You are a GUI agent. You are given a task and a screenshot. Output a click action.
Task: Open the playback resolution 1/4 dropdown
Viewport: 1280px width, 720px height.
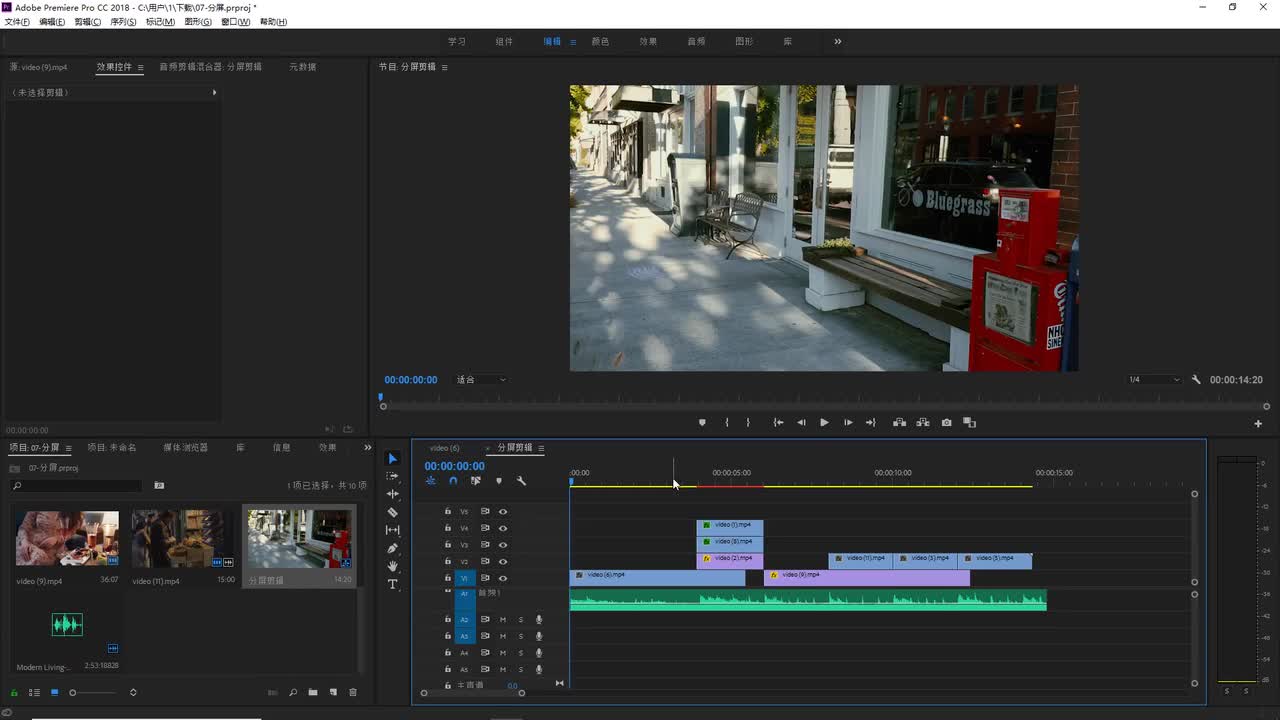(1153, 380)
